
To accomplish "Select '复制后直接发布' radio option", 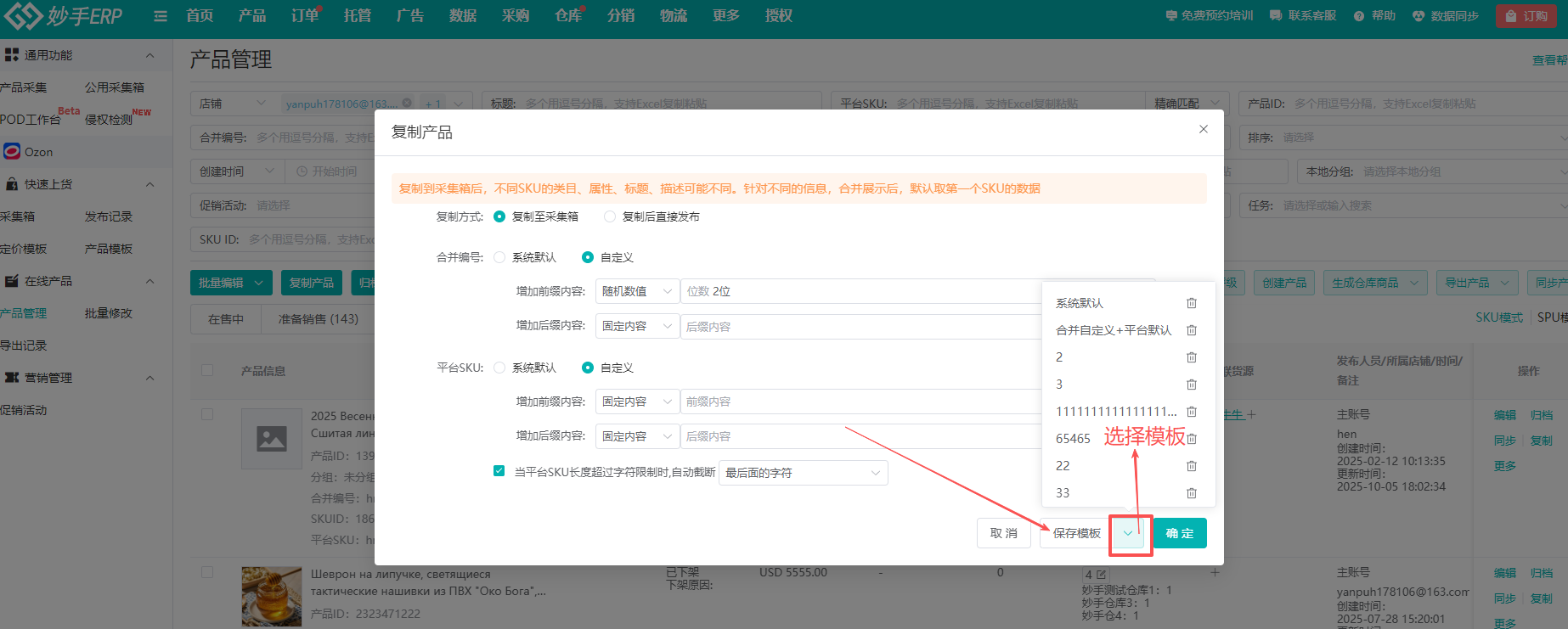I will tap(610, 216).
